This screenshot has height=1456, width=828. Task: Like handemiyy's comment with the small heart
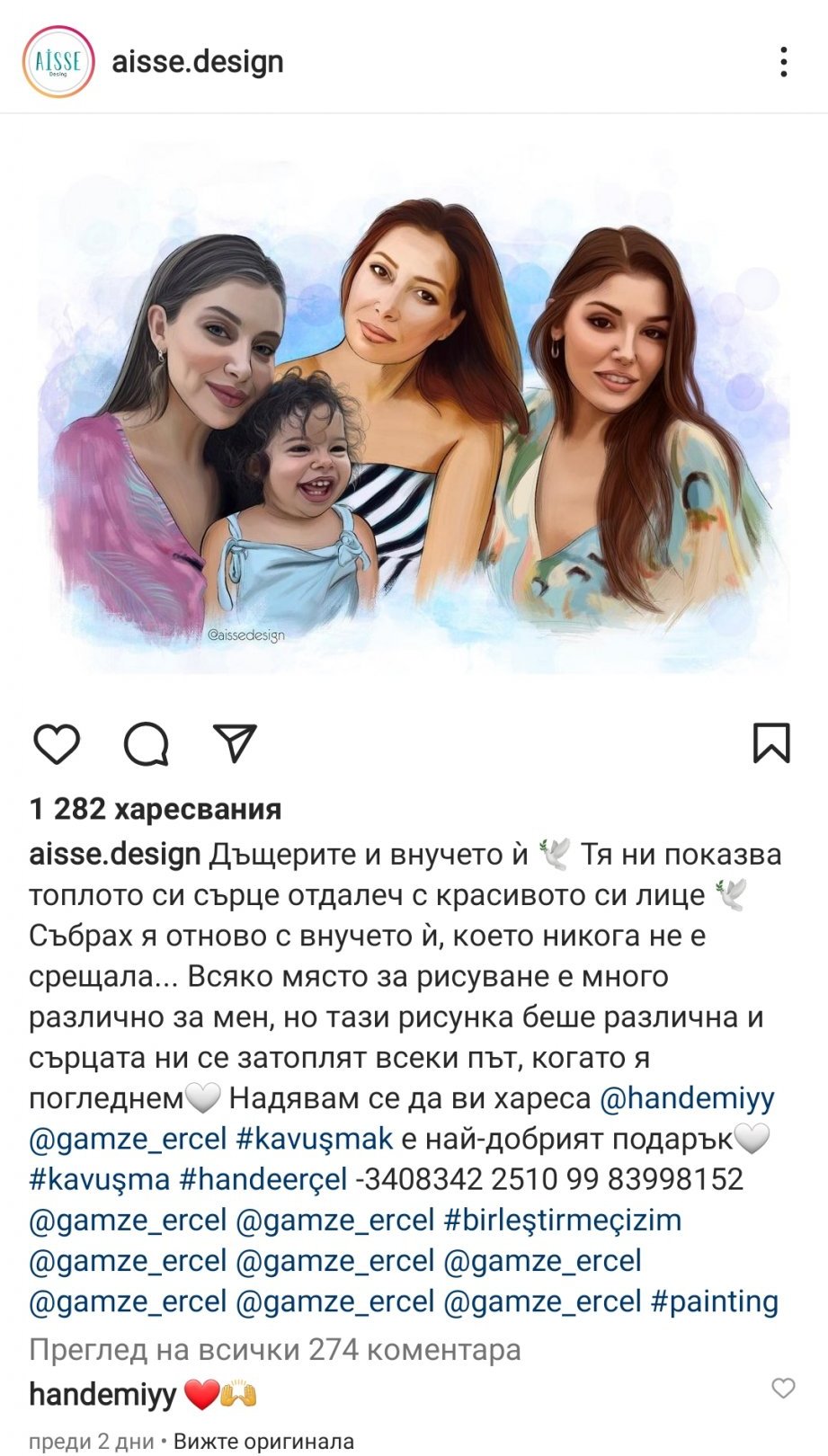[784, 1388]
